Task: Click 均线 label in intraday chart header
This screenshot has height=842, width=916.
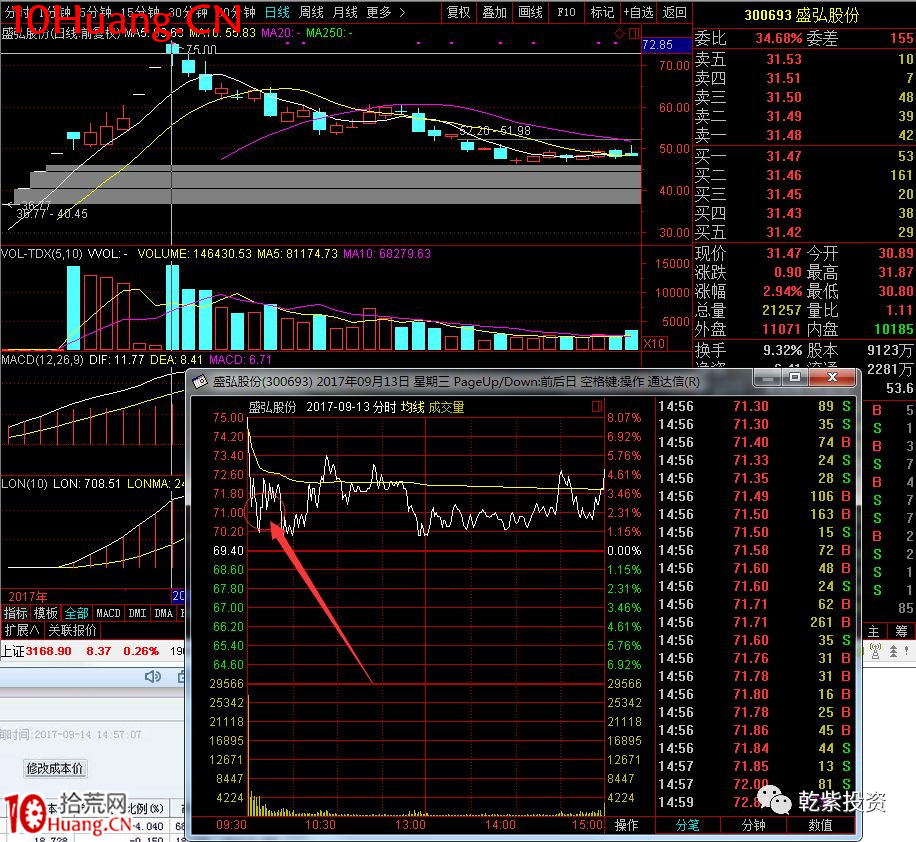Action: (412, 407)
